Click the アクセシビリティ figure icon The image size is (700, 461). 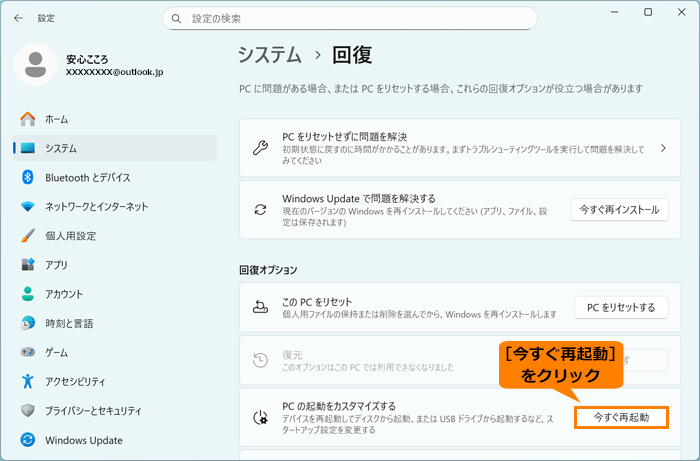tap(28, 381)
